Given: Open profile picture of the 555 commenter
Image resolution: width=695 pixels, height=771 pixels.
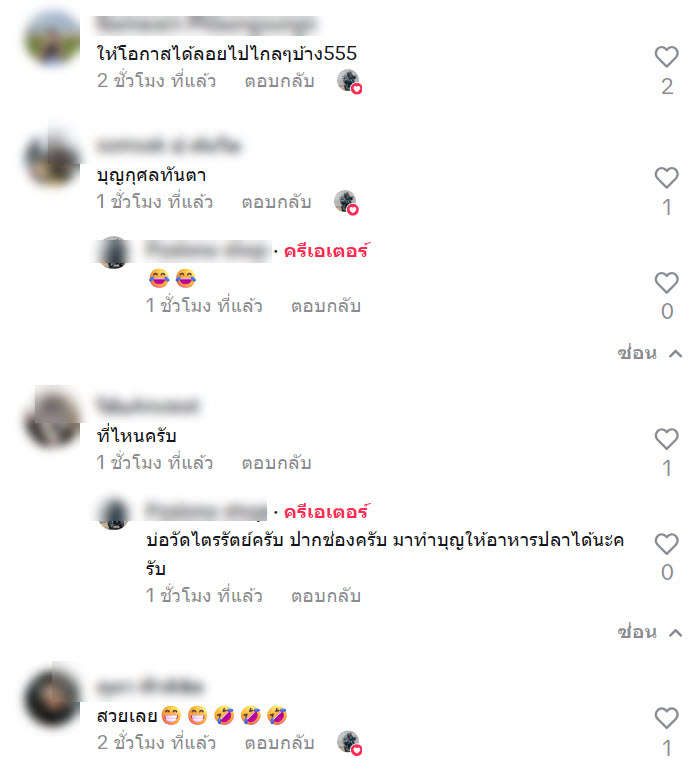Looking at the screenshot, I should [53, 38].
